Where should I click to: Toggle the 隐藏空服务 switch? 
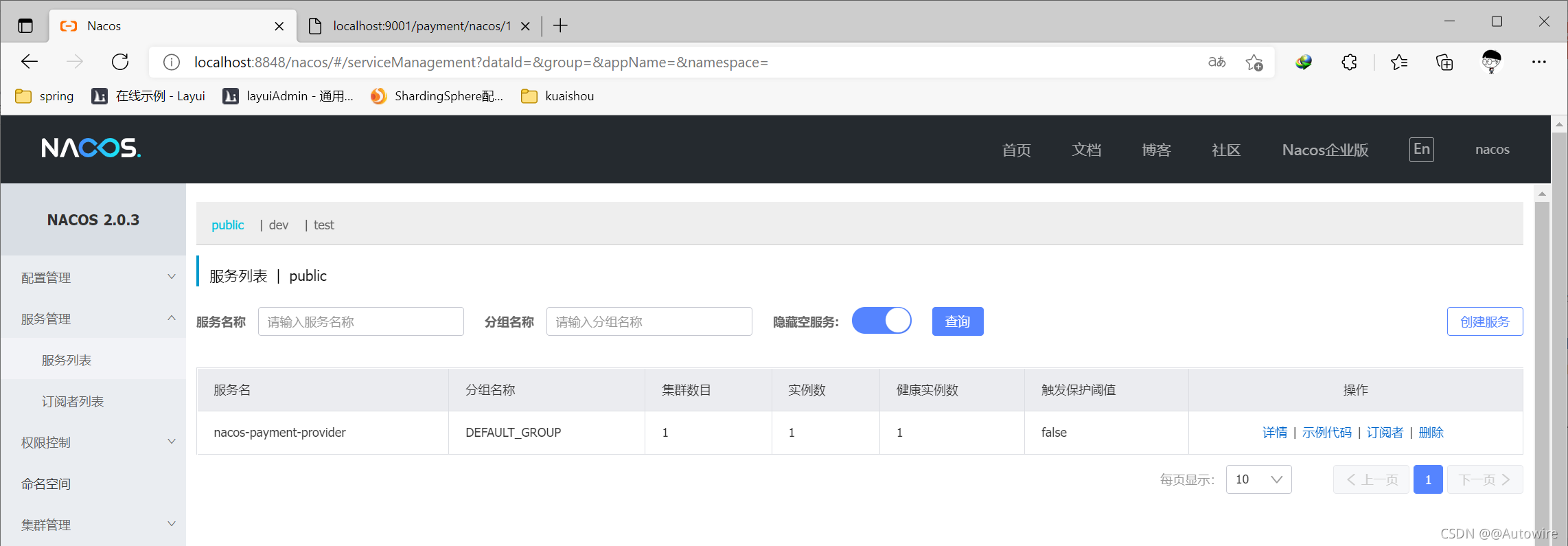pyautogui.click(x=881, y=321)
